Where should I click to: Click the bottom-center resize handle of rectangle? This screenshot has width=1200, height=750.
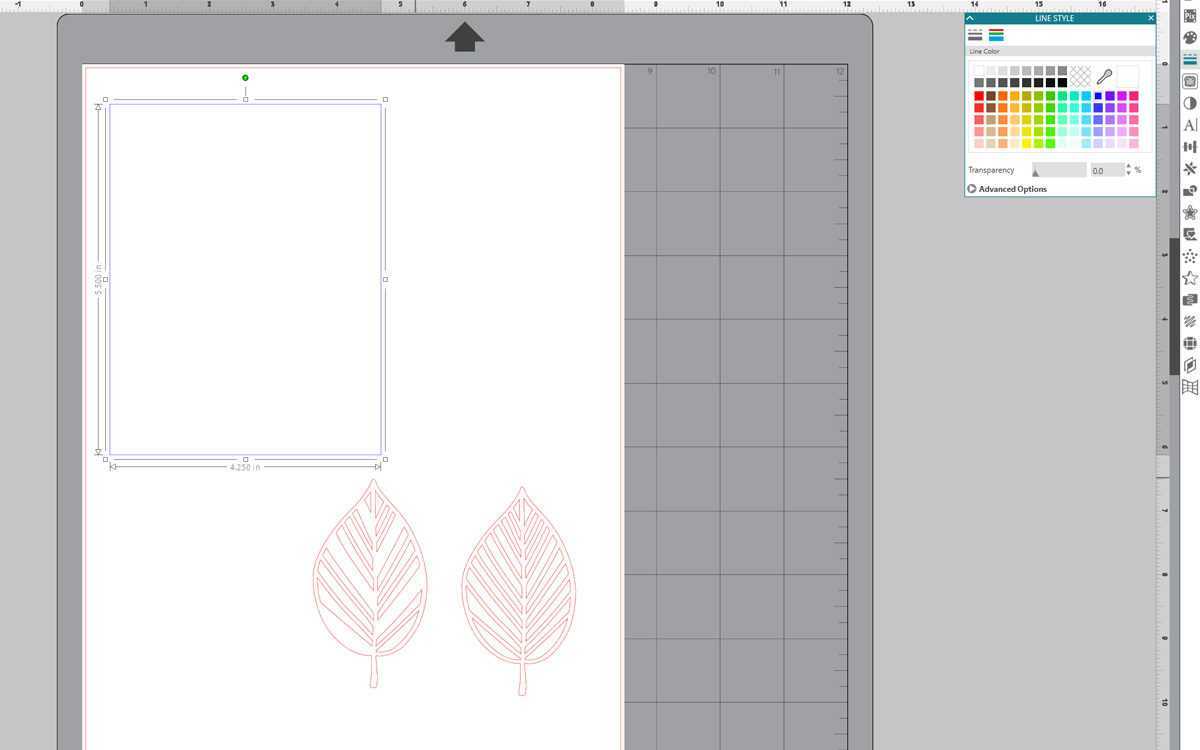pyautogui.click(x=245, y=460)
